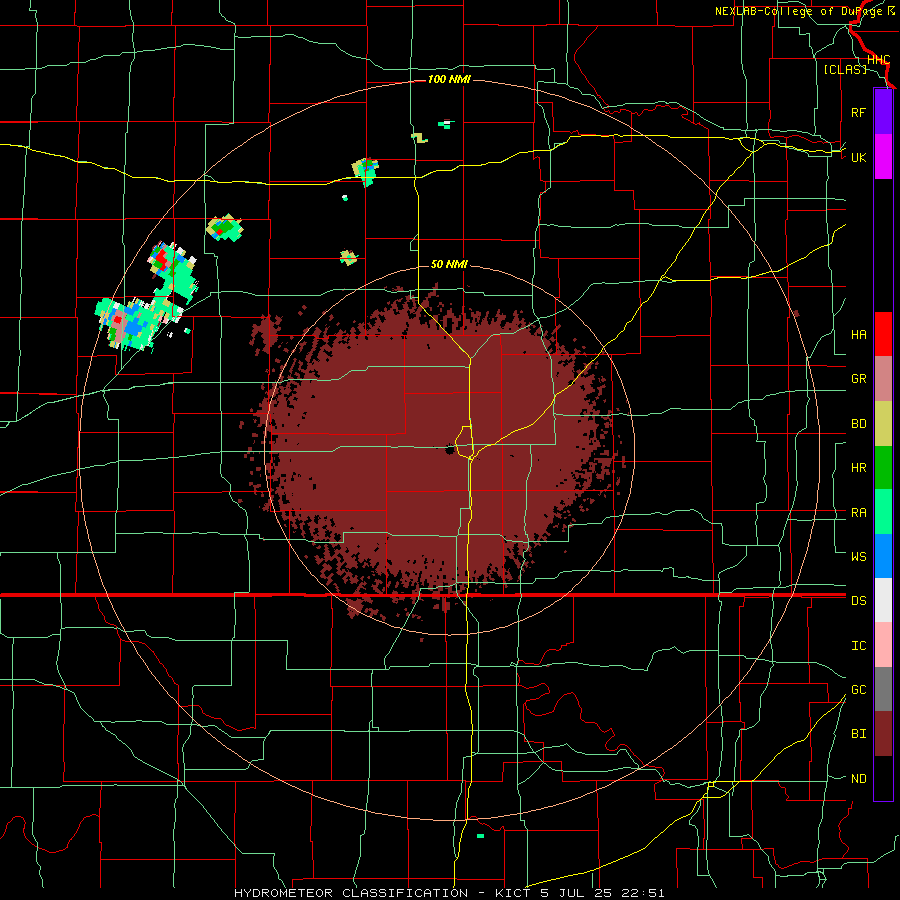900x900 pixels.
Task: Click the DS white legend swatch
Action: click(883, 600)
